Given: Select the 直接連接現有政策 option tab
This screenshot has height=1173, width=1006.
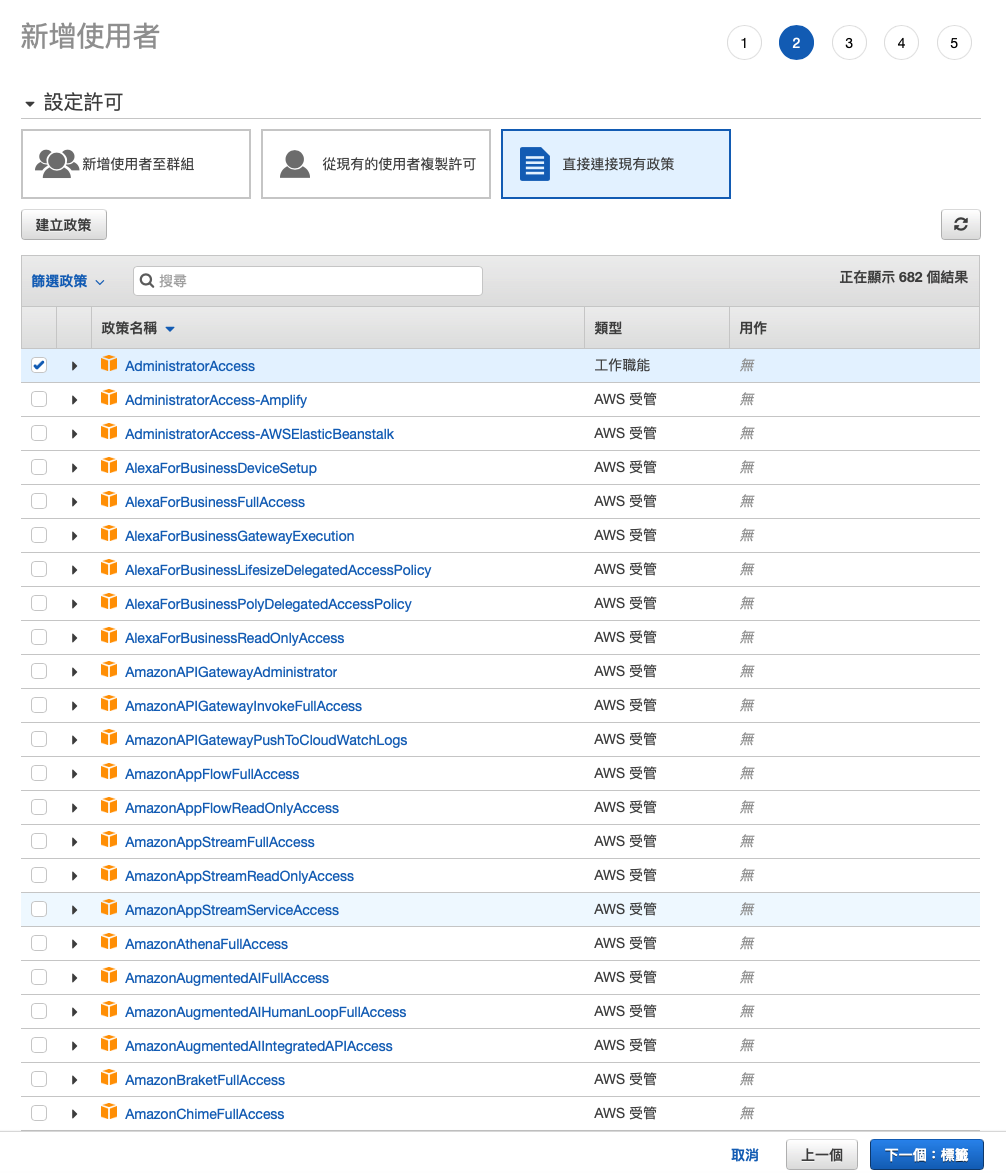Looking at the screenshot, I should point(616,164).
